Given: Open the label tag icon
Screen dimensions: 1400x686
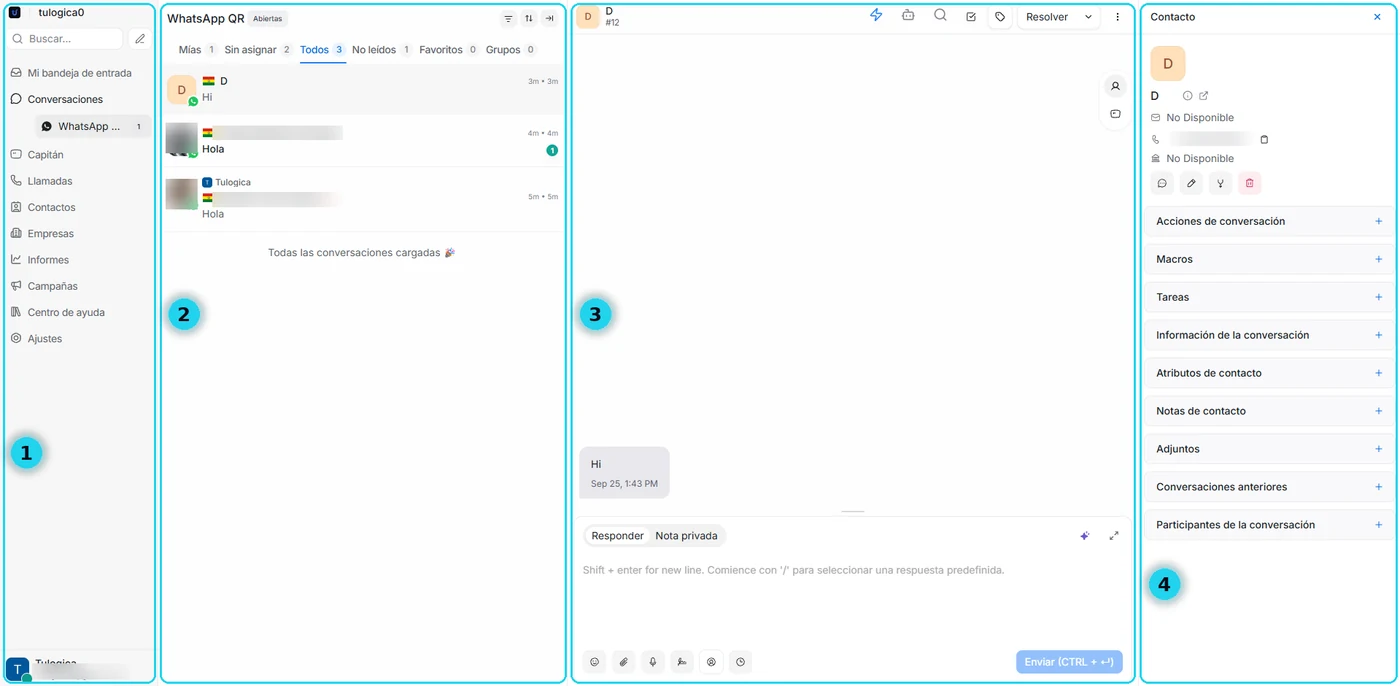Looking at the screenshot, I should coord(1000,17).
